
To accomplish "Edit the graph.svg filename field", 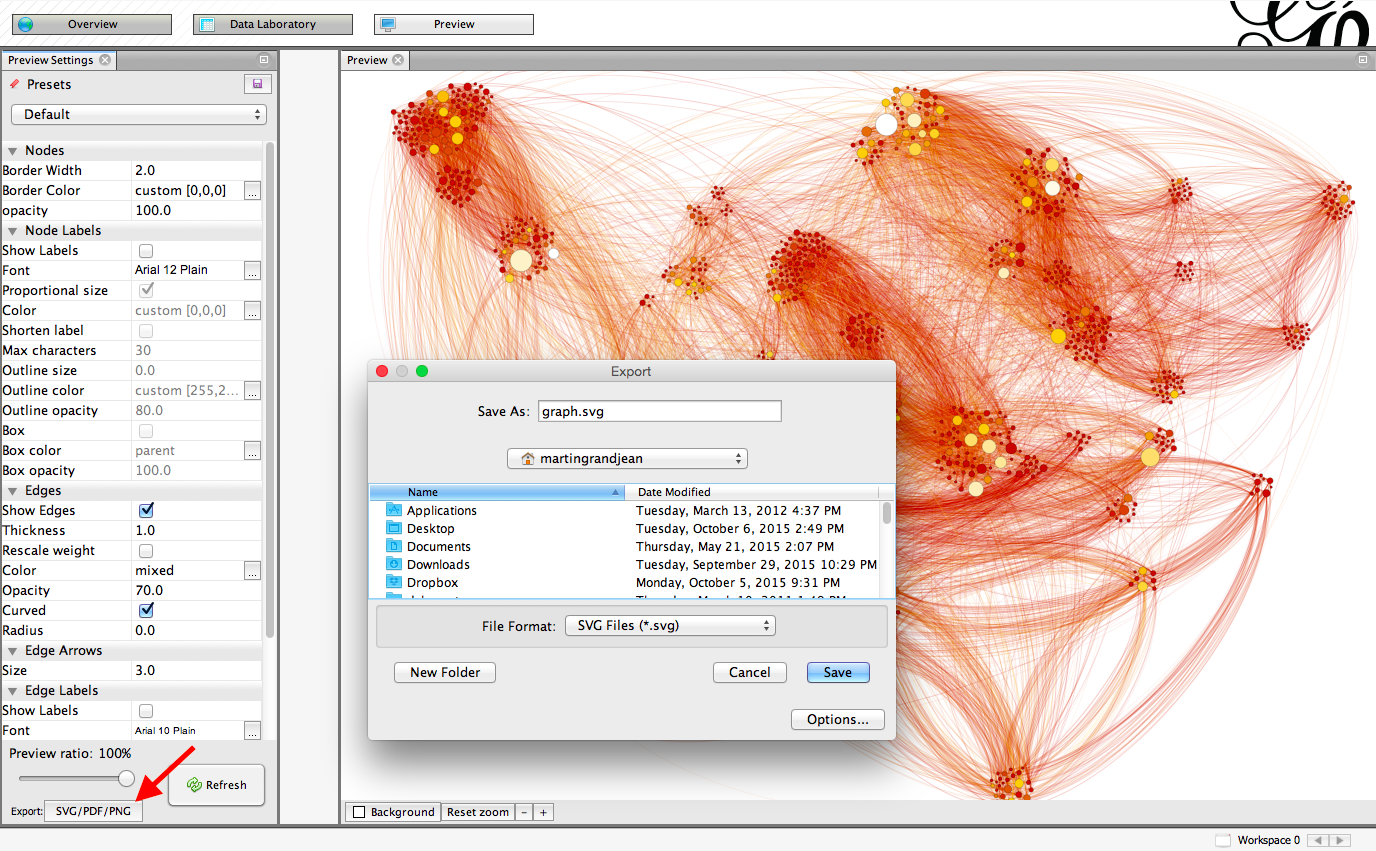I will 659,410.
